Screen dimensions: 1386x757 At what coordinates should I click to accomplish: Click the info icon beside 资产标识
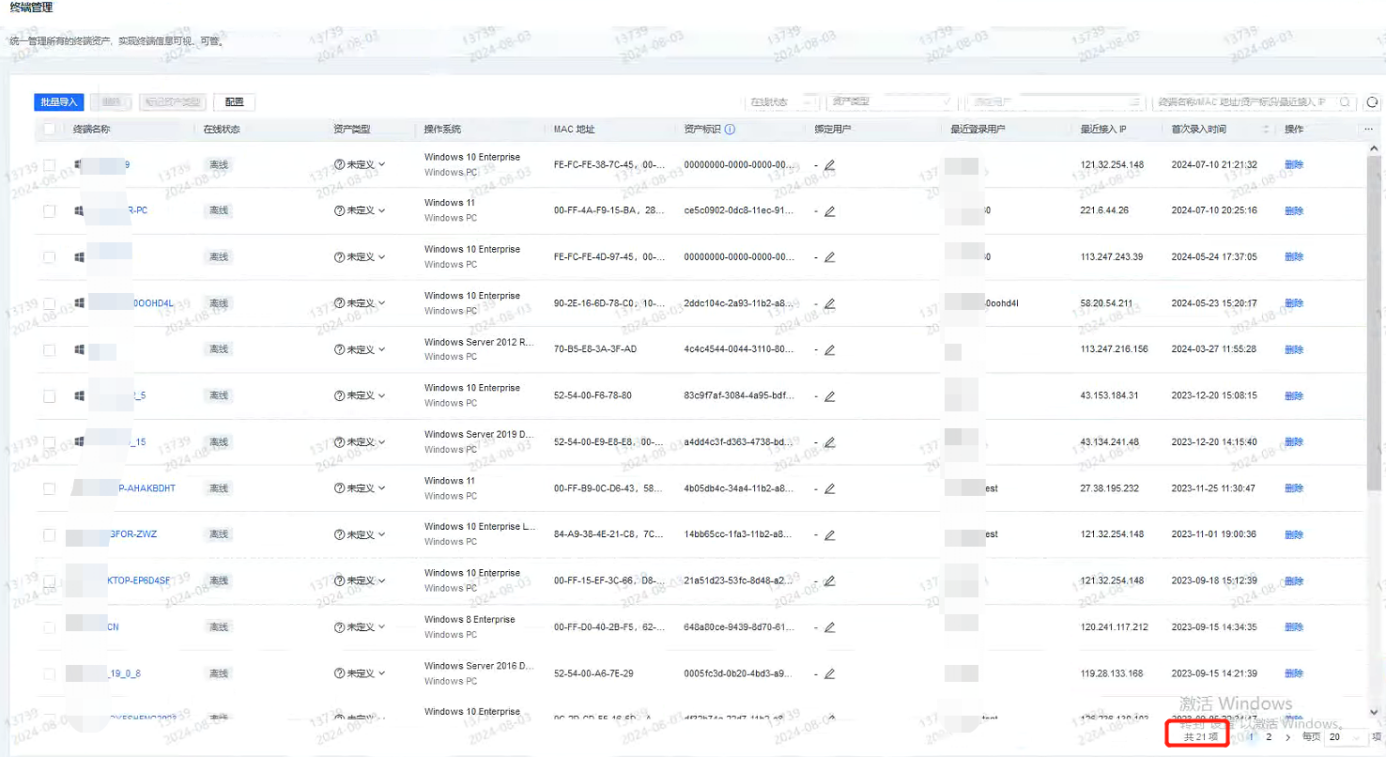coord(730,129)
